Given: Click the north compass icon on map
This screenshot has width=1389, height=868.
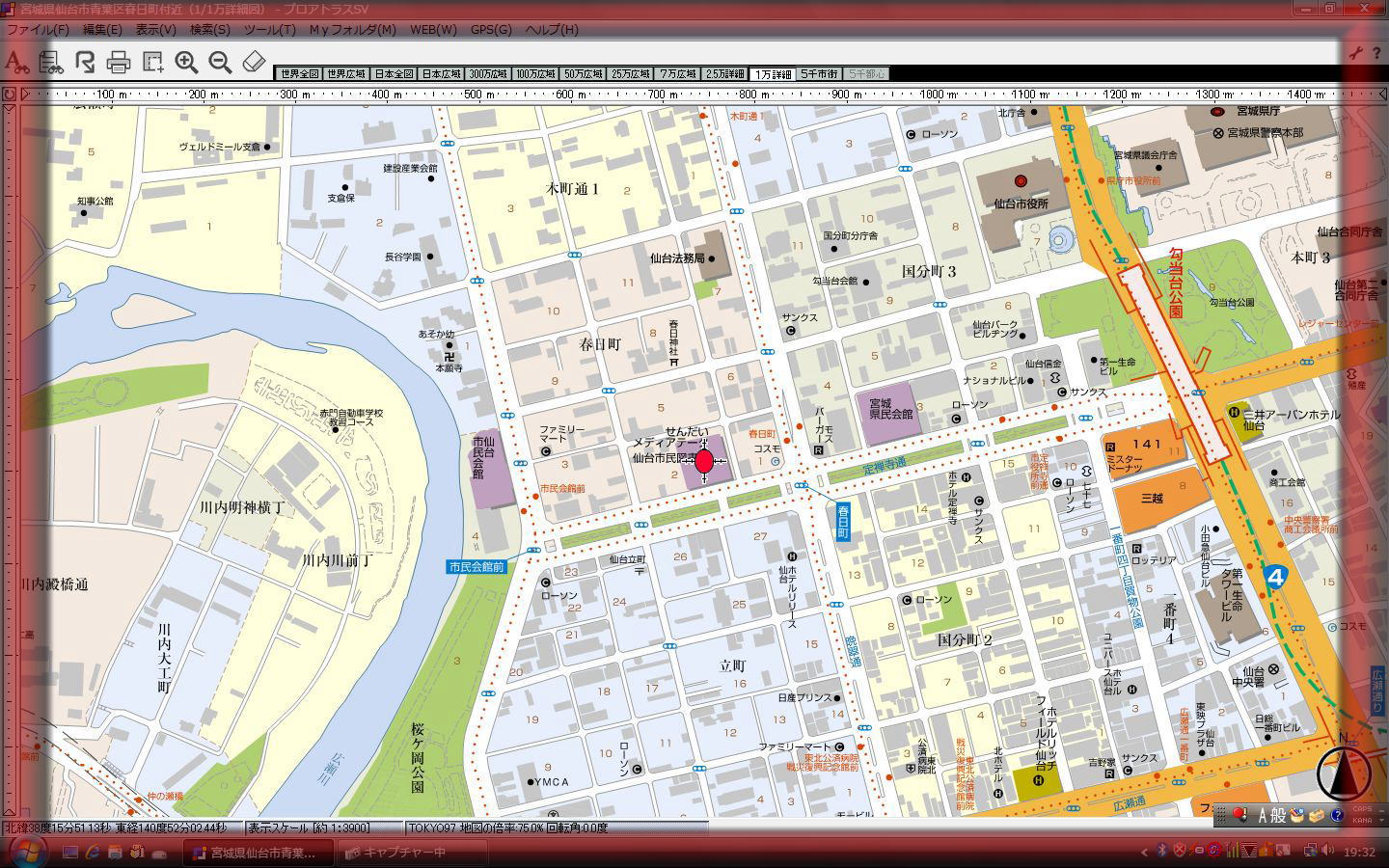Looking at the screenshot, I should click(x=1344, y=772).
